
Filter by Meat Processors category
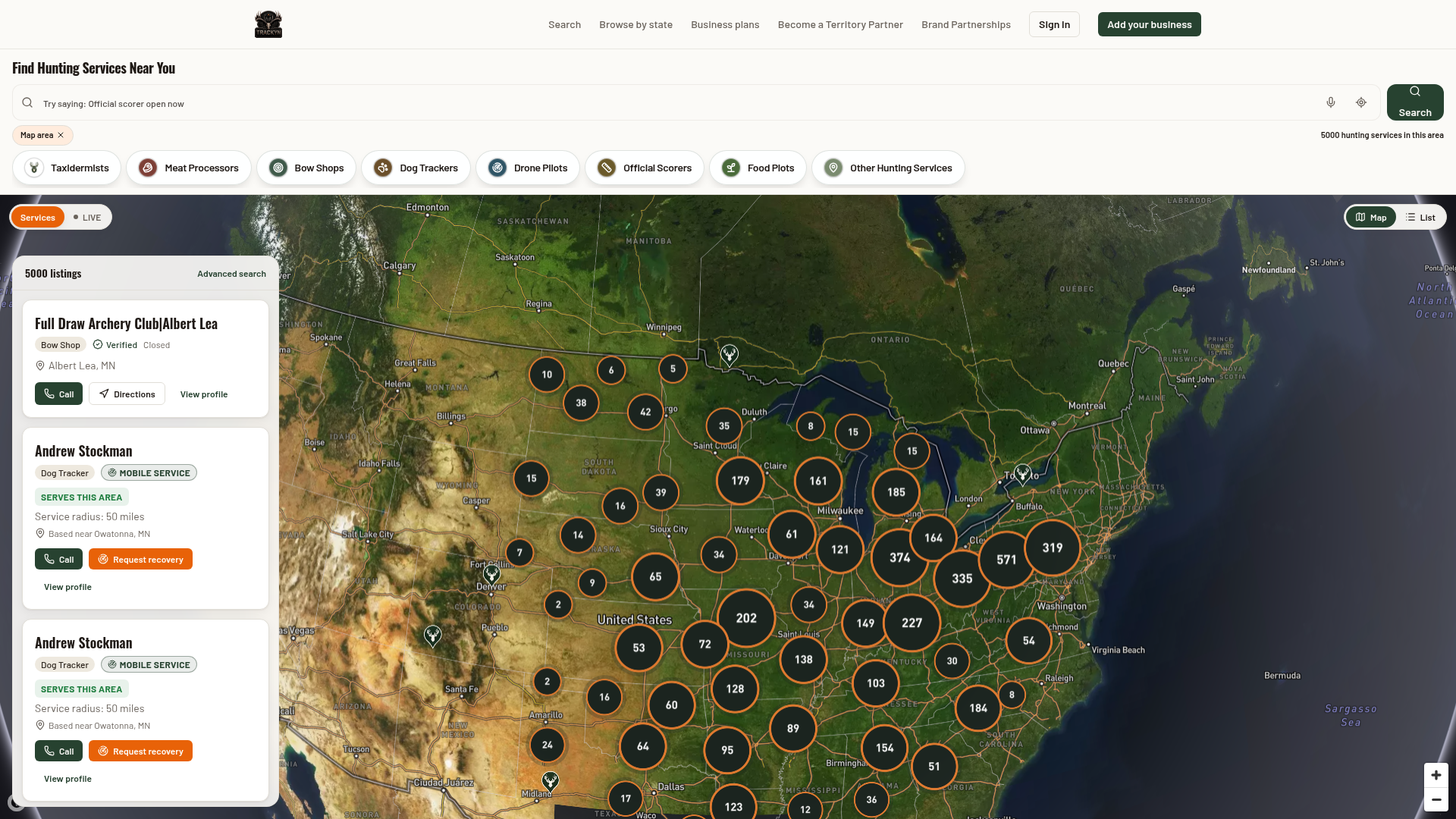coord(189,168)
